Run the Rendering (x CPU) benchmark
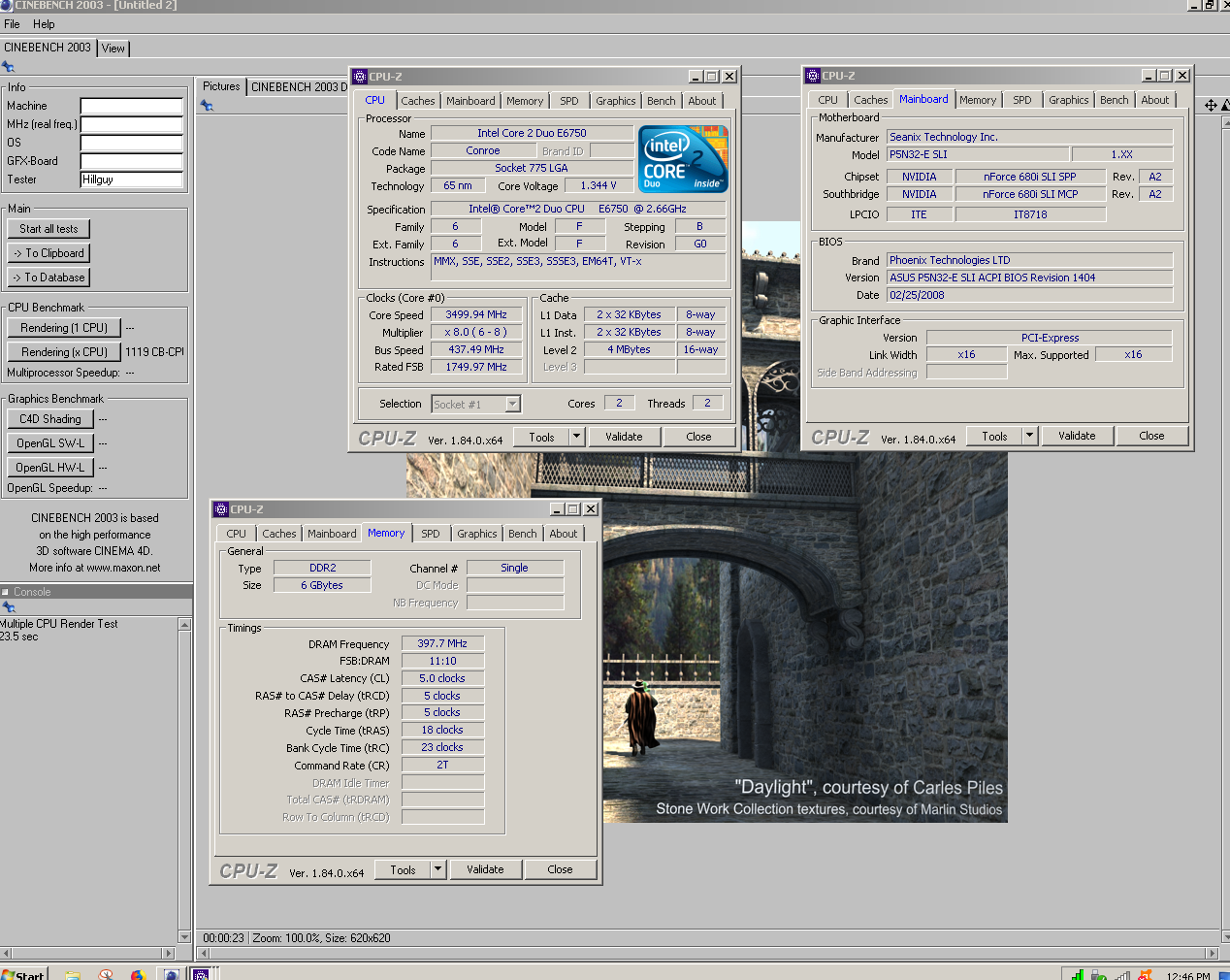This screenshot has width=1230, height=980. [x=64, y=352]
